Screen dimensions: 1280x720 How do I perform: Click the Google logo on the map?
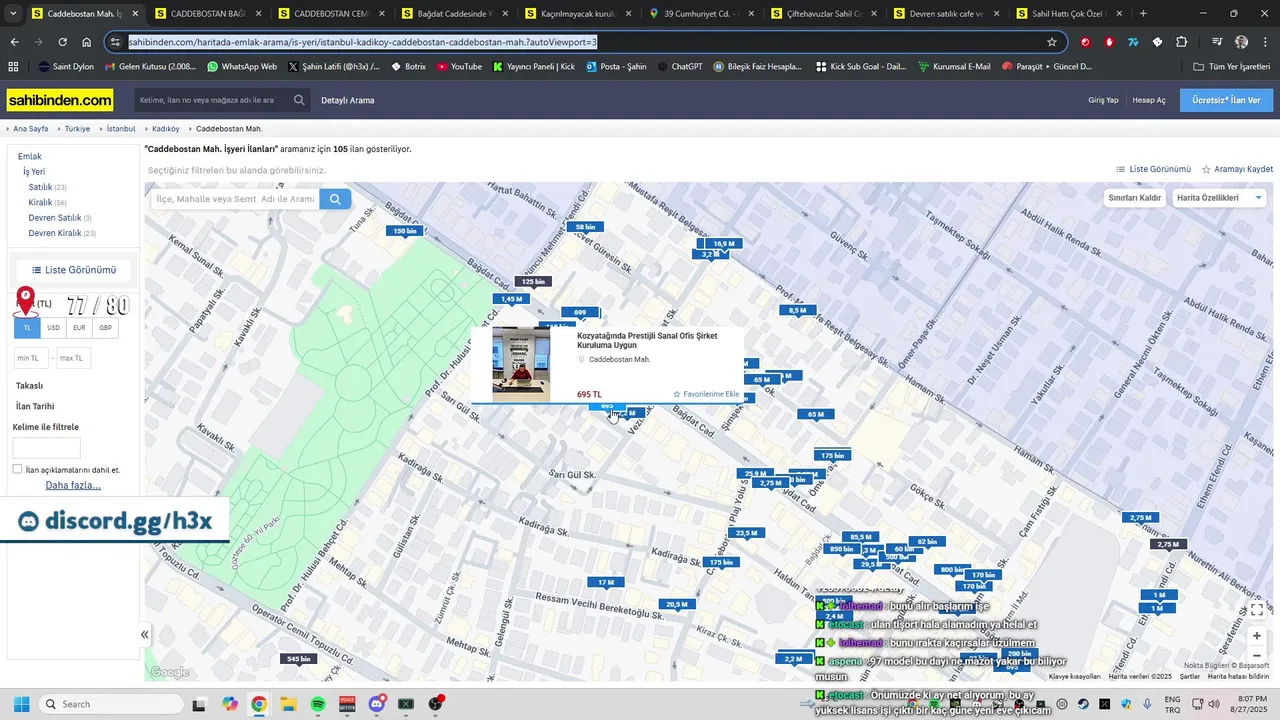click(170, 672)
